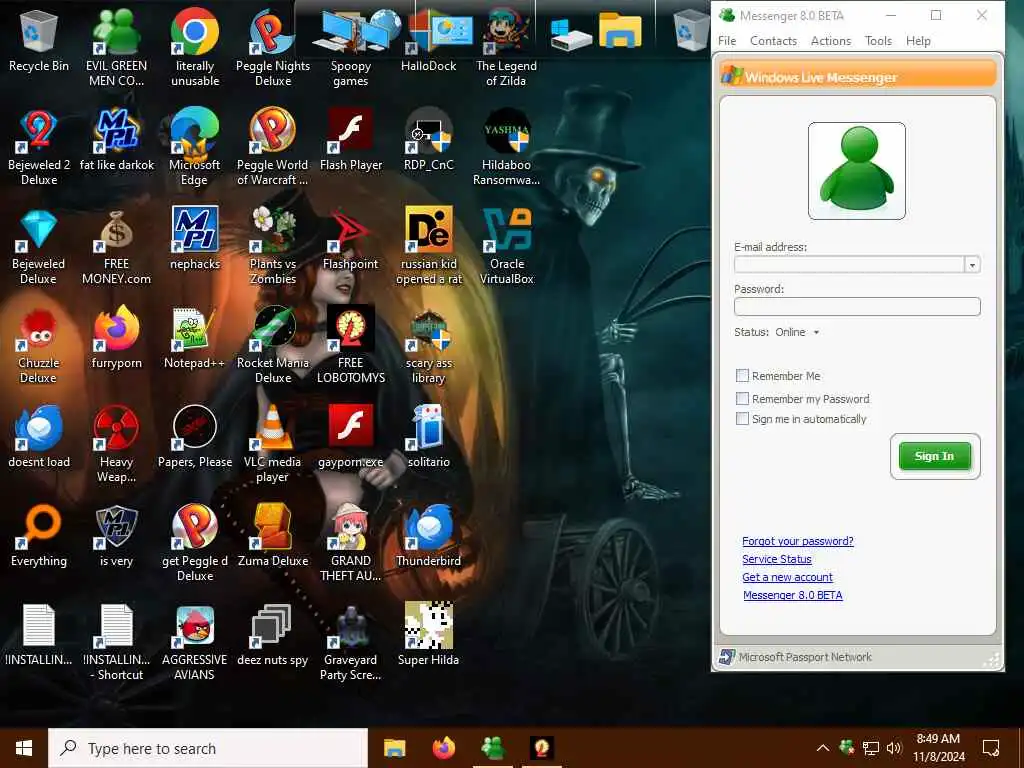
Task: Click 'Get a new account' link
Action: point(787,577)
